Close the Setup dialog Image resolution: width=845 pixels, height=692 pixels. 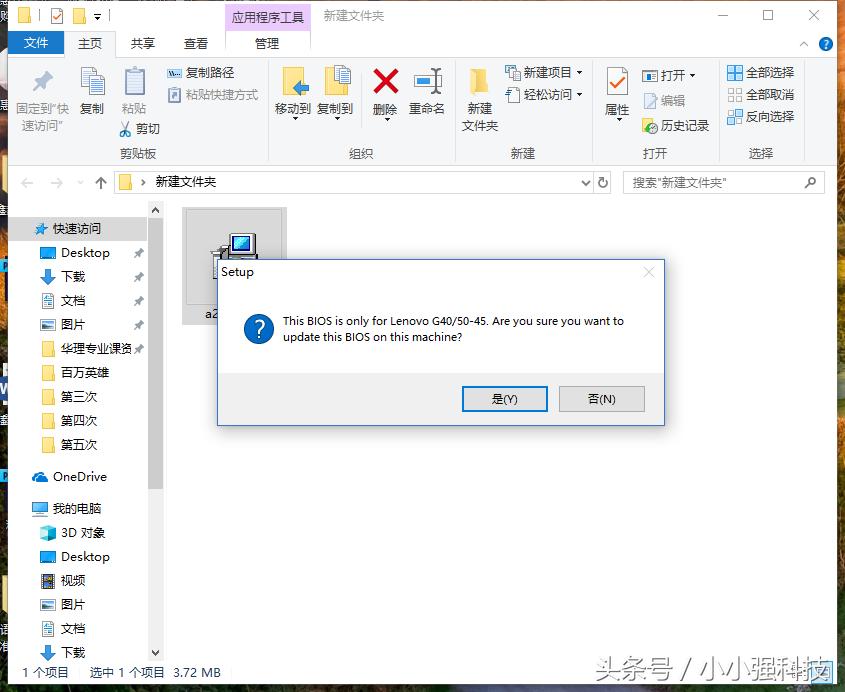tap(649, 273)
